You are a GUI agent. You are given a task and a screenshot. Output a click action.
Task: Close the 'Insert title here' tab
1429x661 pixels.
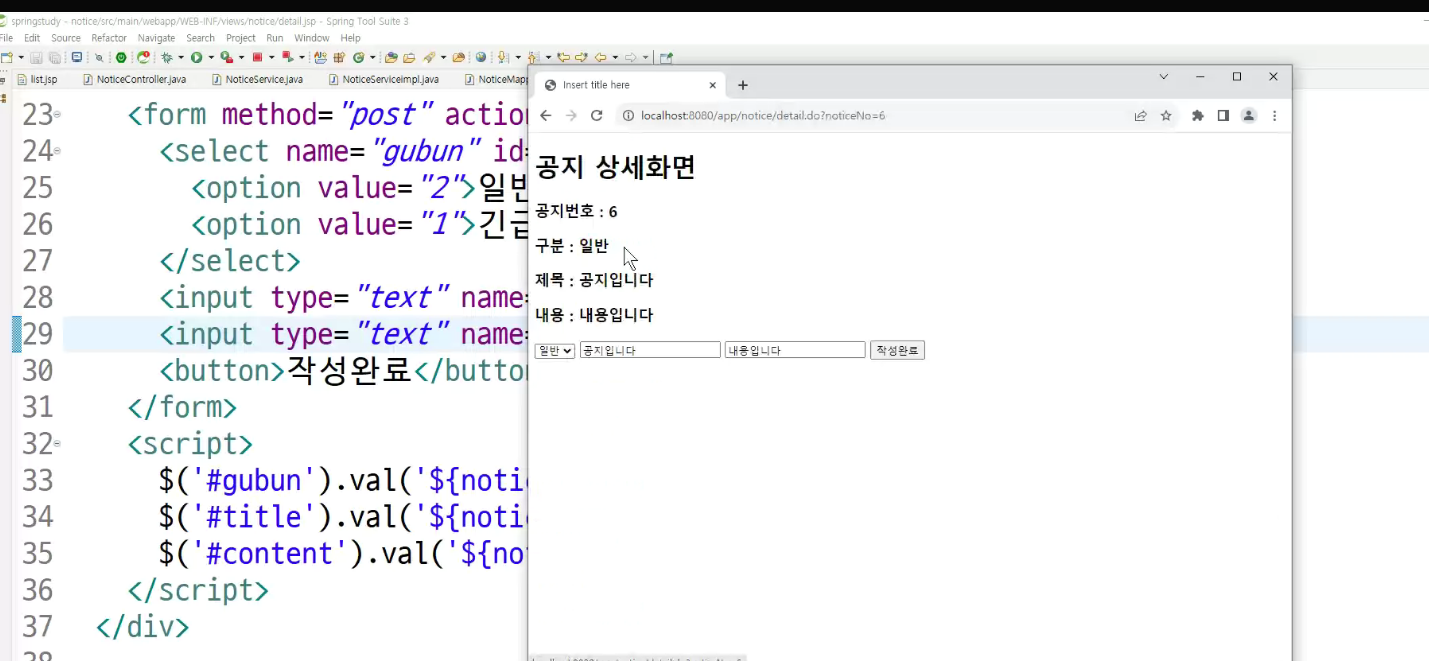(x=713, y=85)
